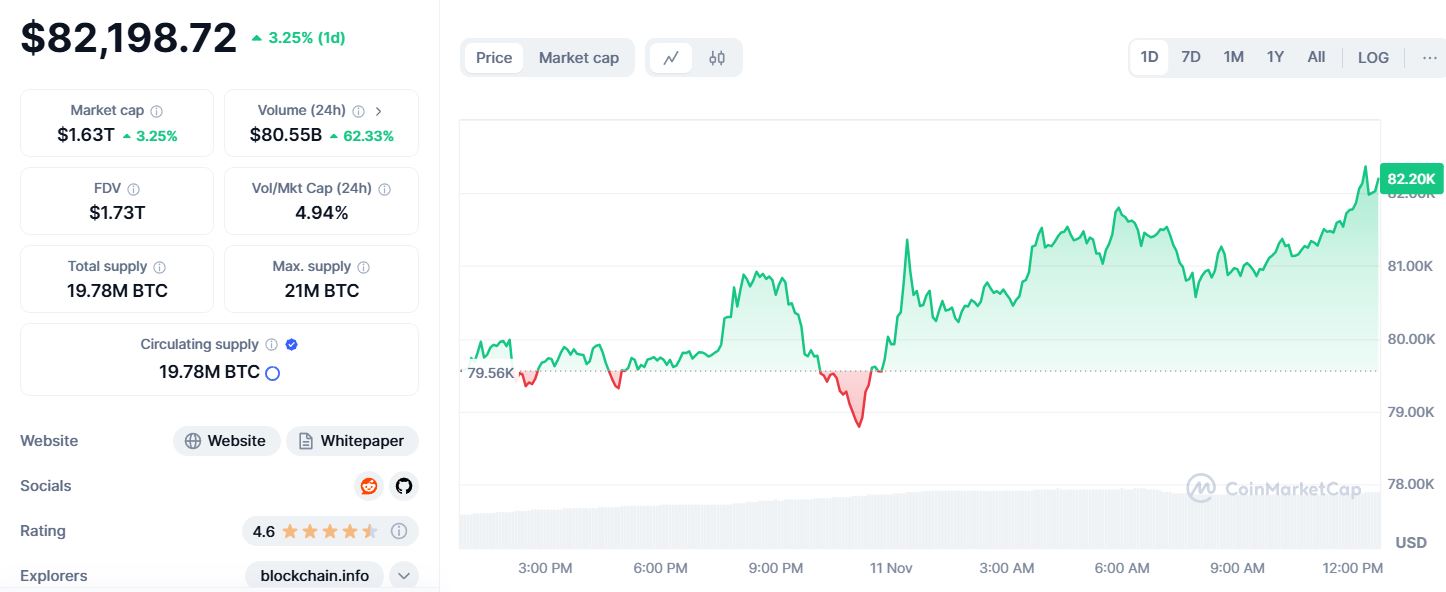The image size is (1446, 592).
Task: Select the Market cap chart toggle
Action: 579,58
